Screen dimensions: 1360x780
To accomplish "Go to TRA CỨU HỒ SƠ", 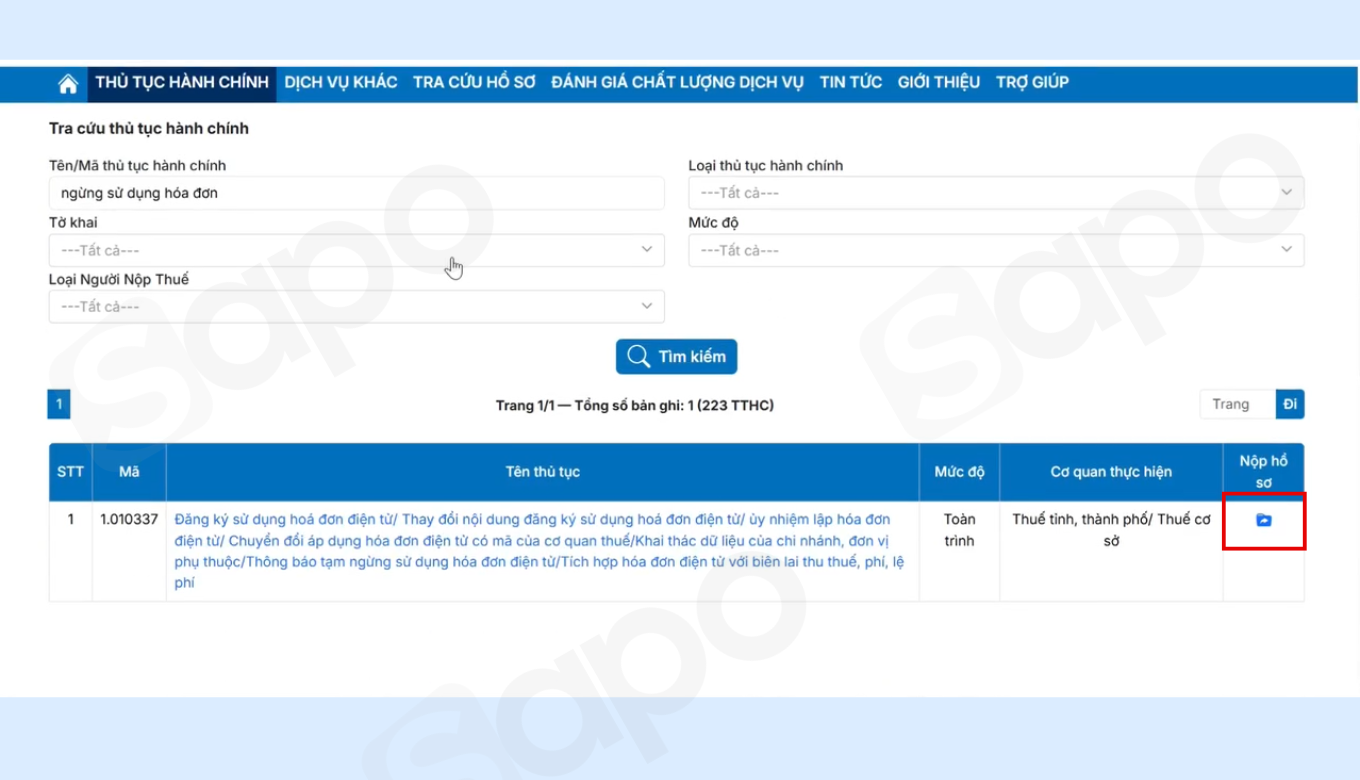I will point(474,83).
